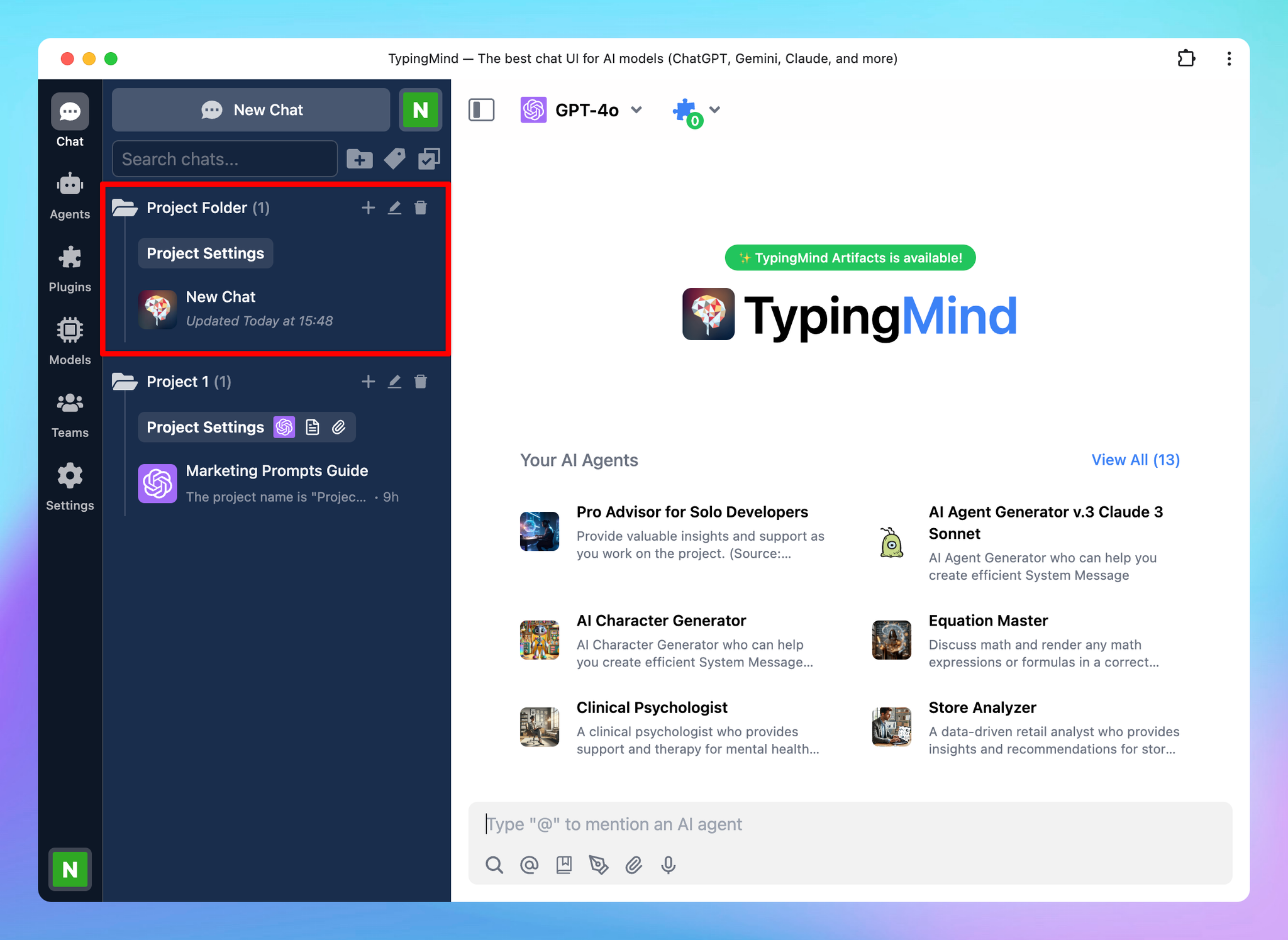The image size is (1288, 940).
Task: Open the three-dot menu in title bar
Action: [x=1229, y=58]
